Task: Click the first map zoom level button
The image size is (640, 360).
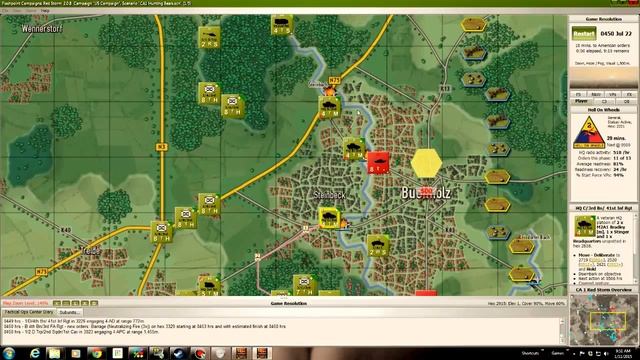Action: [x=57, y=303]
